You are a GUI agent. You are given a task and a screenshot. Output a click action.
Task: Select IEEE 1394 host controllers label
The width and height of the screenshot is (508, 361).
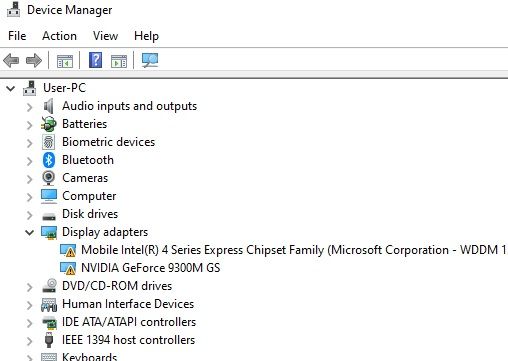[x=128, y=340]
